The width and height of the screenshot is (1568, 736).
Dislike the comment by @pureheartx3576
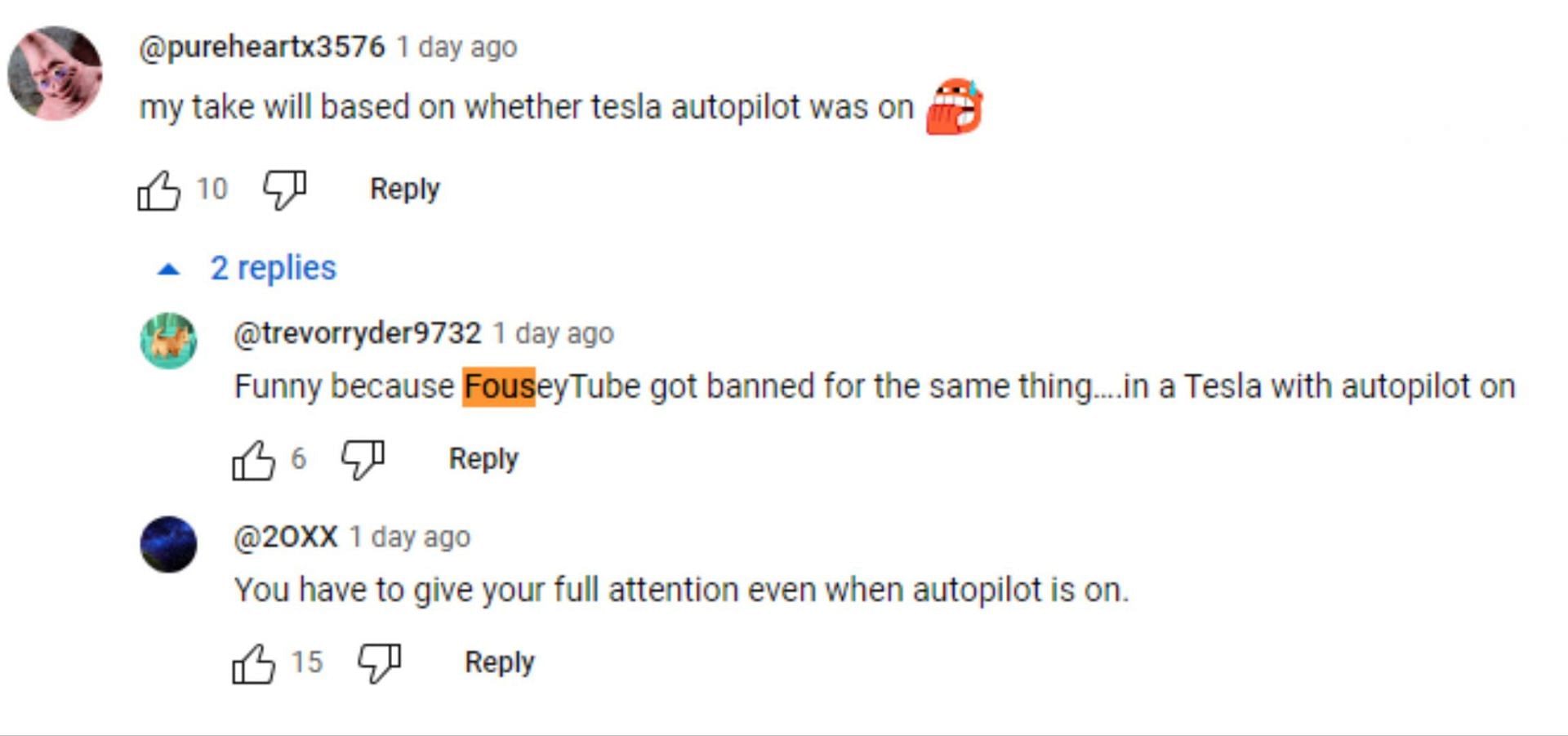coord(284,190)
